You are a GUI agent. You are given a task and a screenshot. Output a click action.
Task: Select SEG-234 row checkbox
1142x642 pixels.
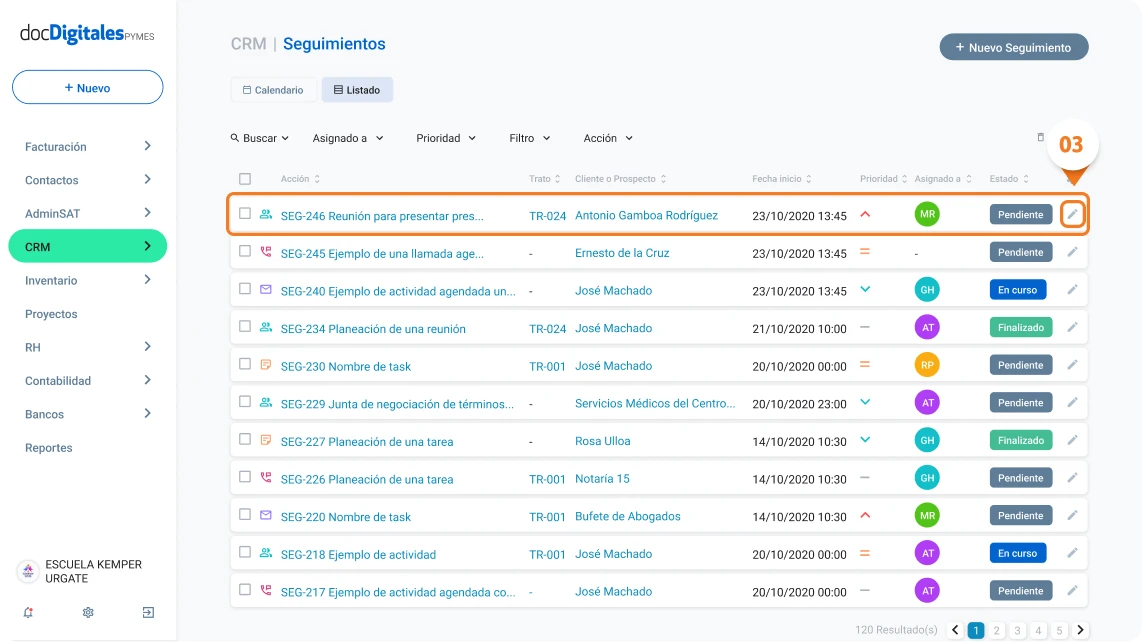click(x=245, y=326)
